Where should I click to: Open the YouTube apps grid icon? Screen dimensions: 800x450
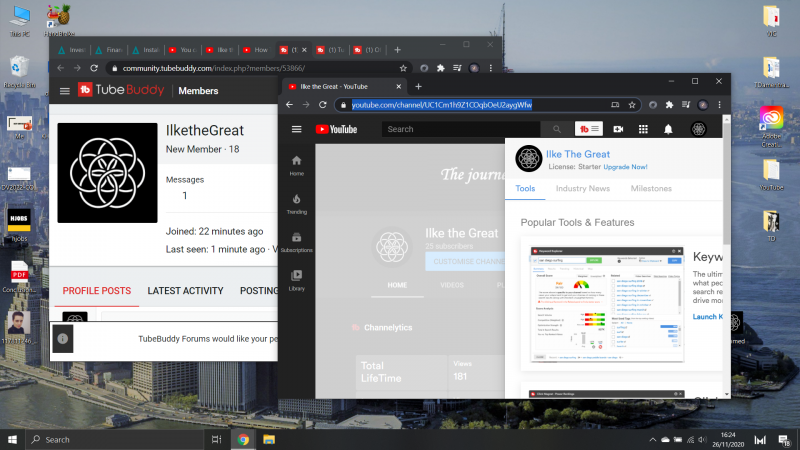coord(643,129)
